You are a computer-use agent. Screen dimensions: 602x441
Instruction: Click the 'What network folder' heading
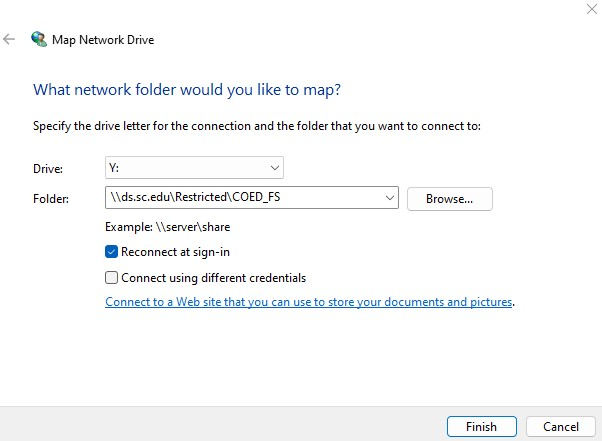pos(187,90)
